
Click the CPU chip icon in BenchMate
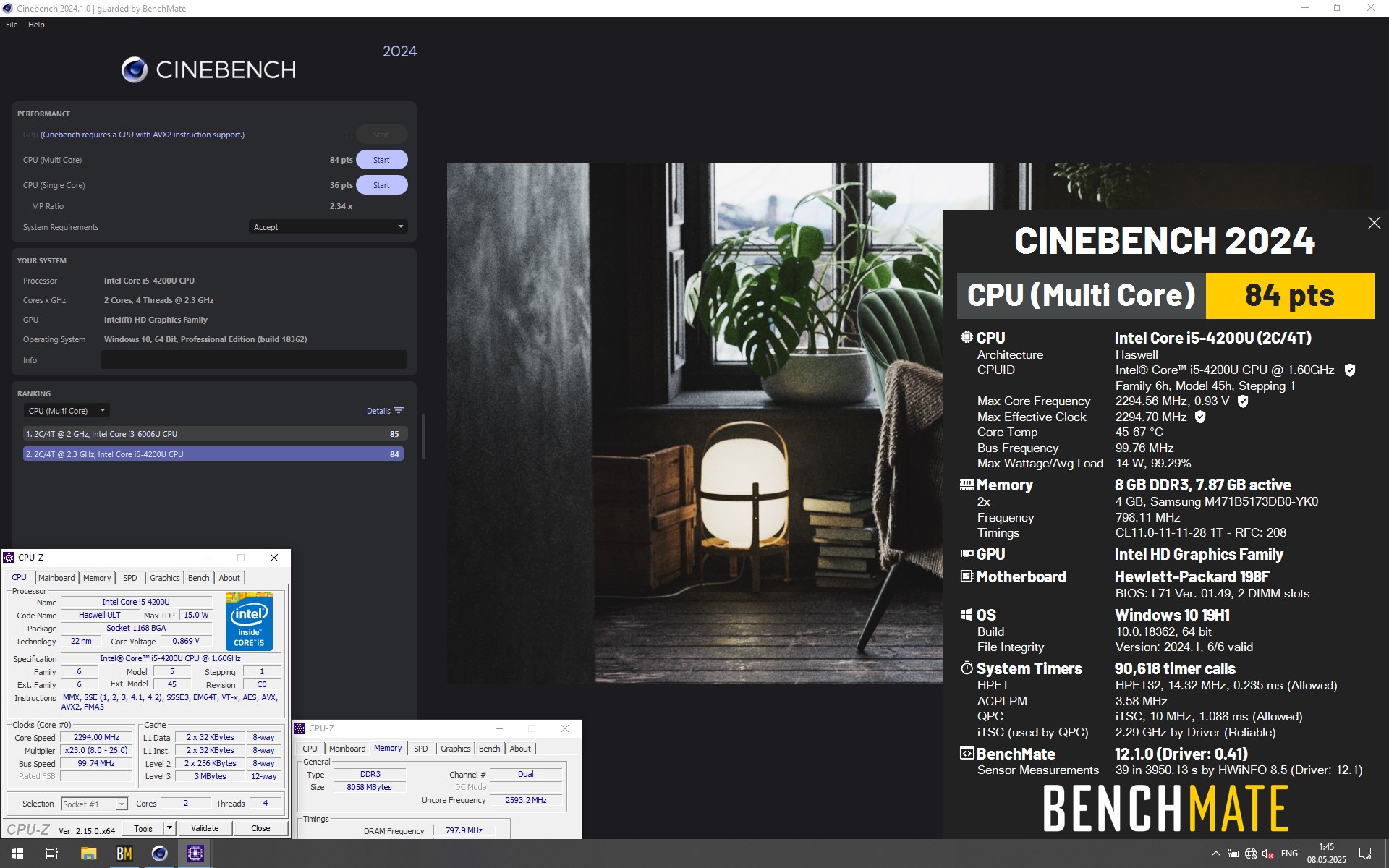967,337
